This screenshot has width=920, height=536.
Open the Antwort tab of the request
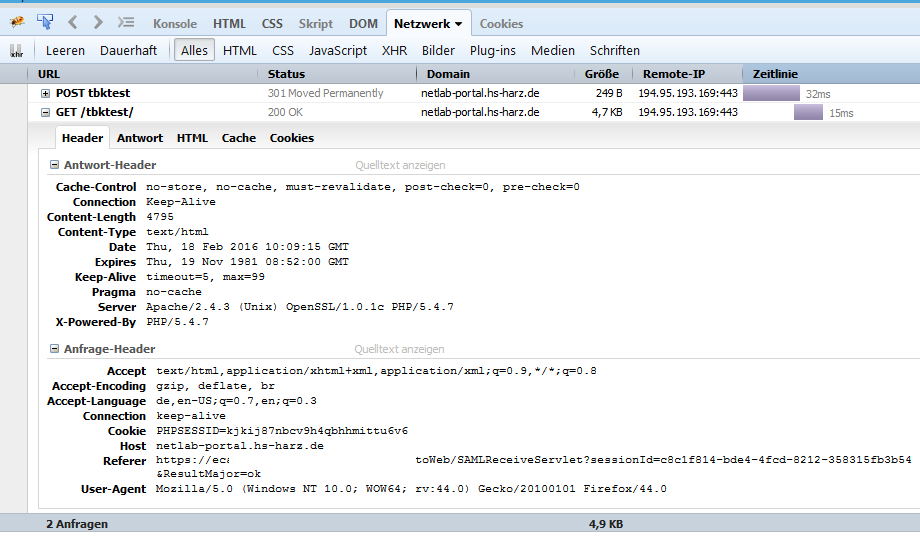(140, 138)
